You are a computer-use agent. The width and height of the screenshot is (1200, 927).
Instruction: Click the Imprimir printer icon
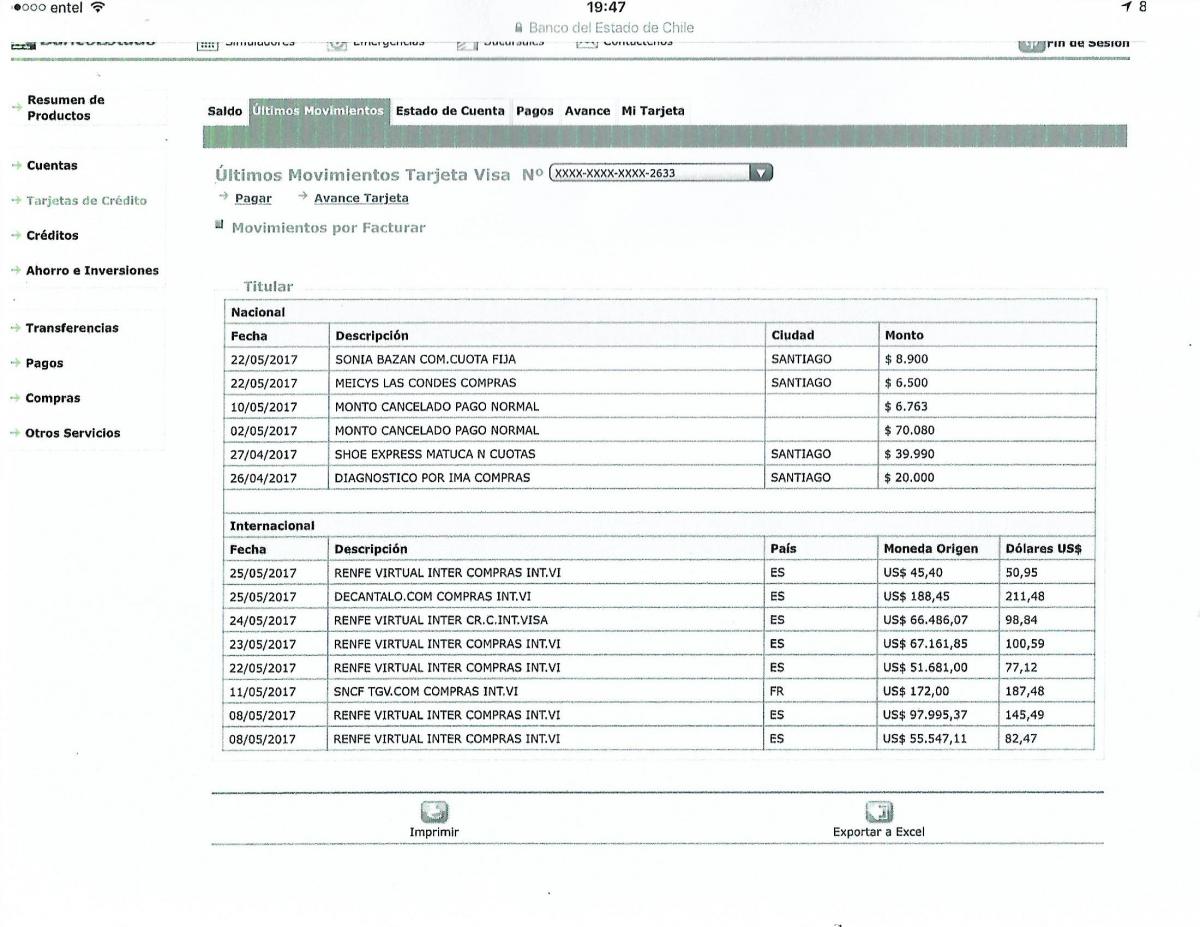point(435,811)
